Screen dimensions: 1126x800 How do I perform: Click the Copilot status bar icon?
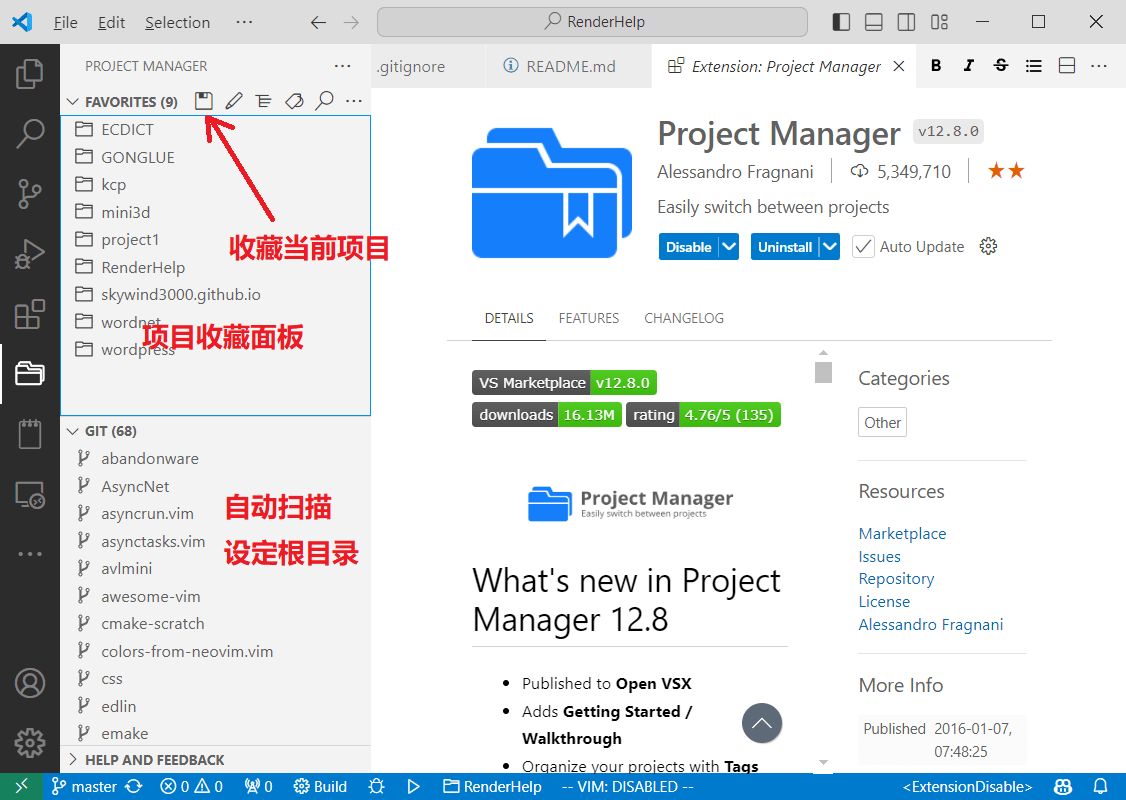[1064, 786]
